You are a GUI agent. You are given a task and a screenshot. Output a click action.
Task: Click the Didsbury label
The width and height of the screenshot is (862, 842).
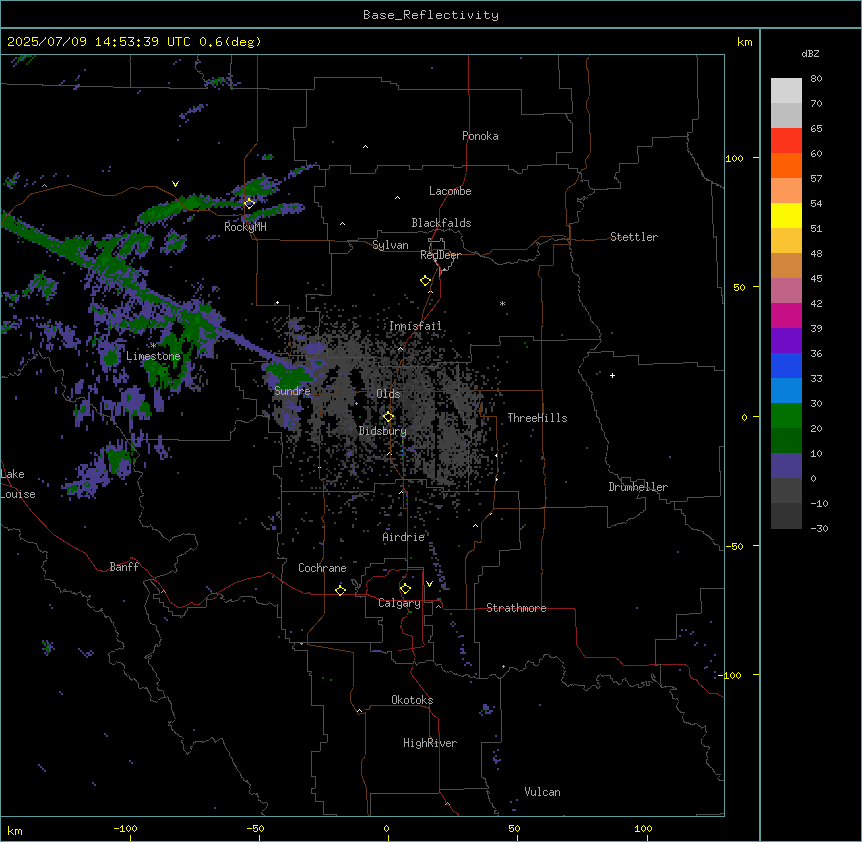click(383, 431)
